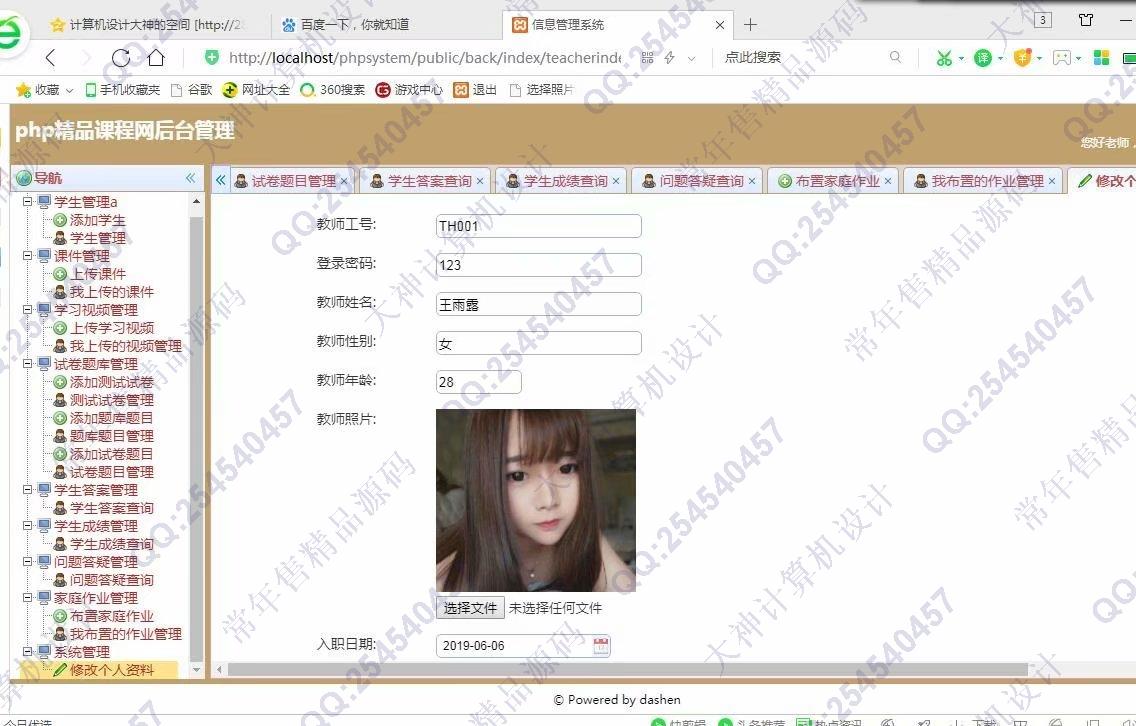Screen dimensions: 1136x726
Task: Collapse the 问题答疑管理 tree node
Action: pos(28,562)
